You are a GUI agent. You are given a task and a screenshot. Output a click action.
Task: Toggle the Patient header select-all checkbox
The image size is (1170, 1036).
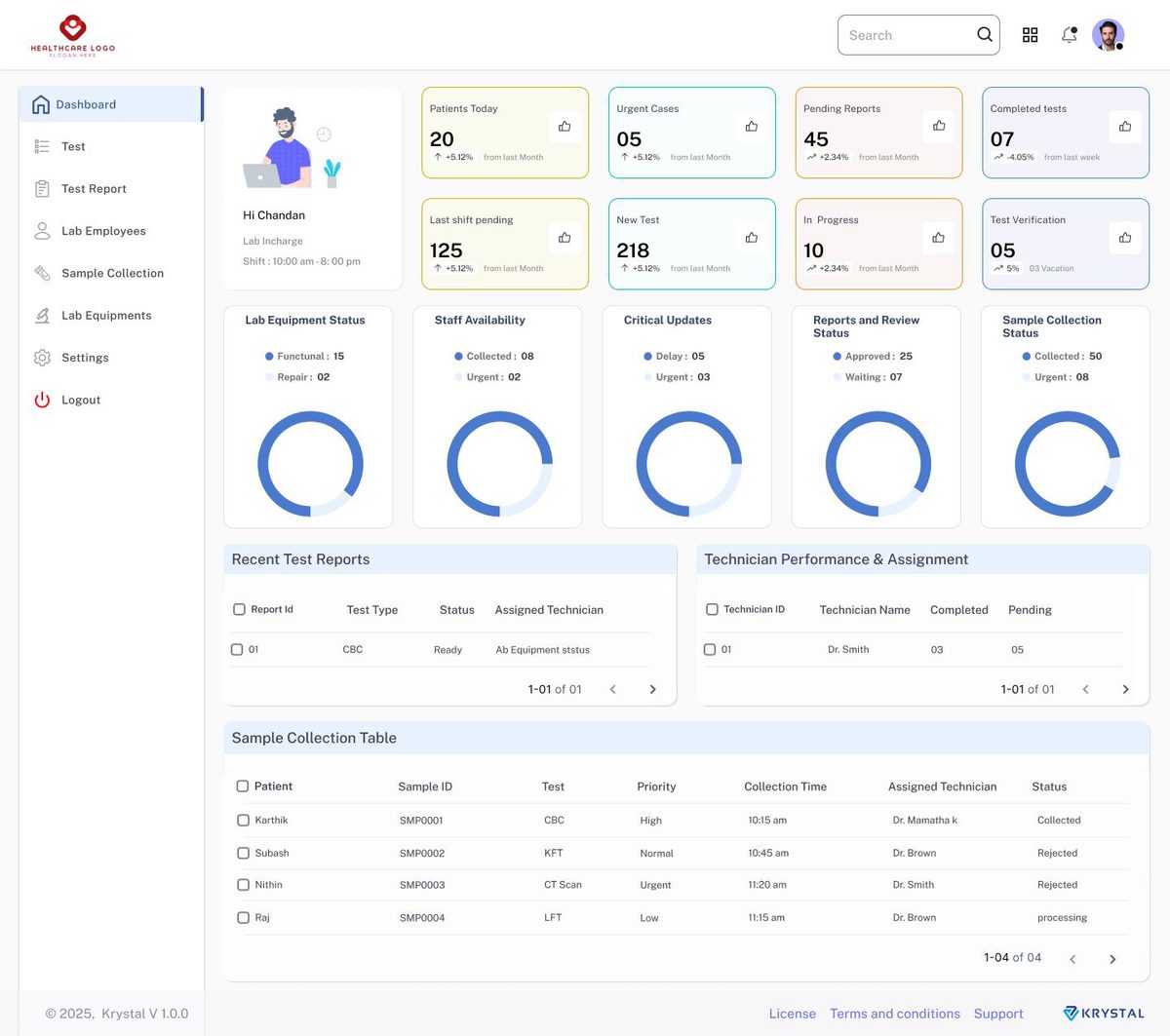(243, 786)
